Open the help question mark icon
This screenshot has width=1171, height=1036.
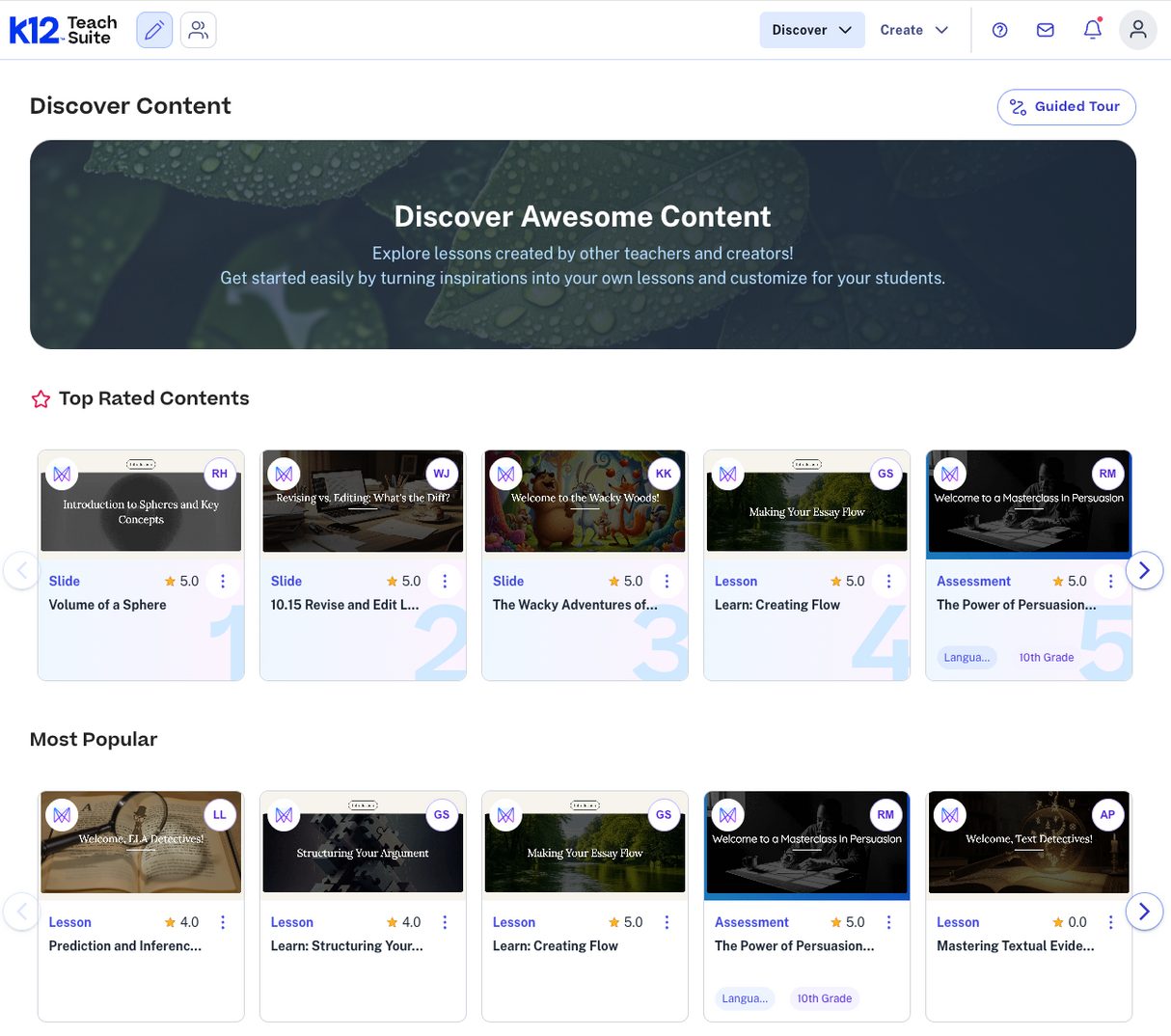(999, 30)
